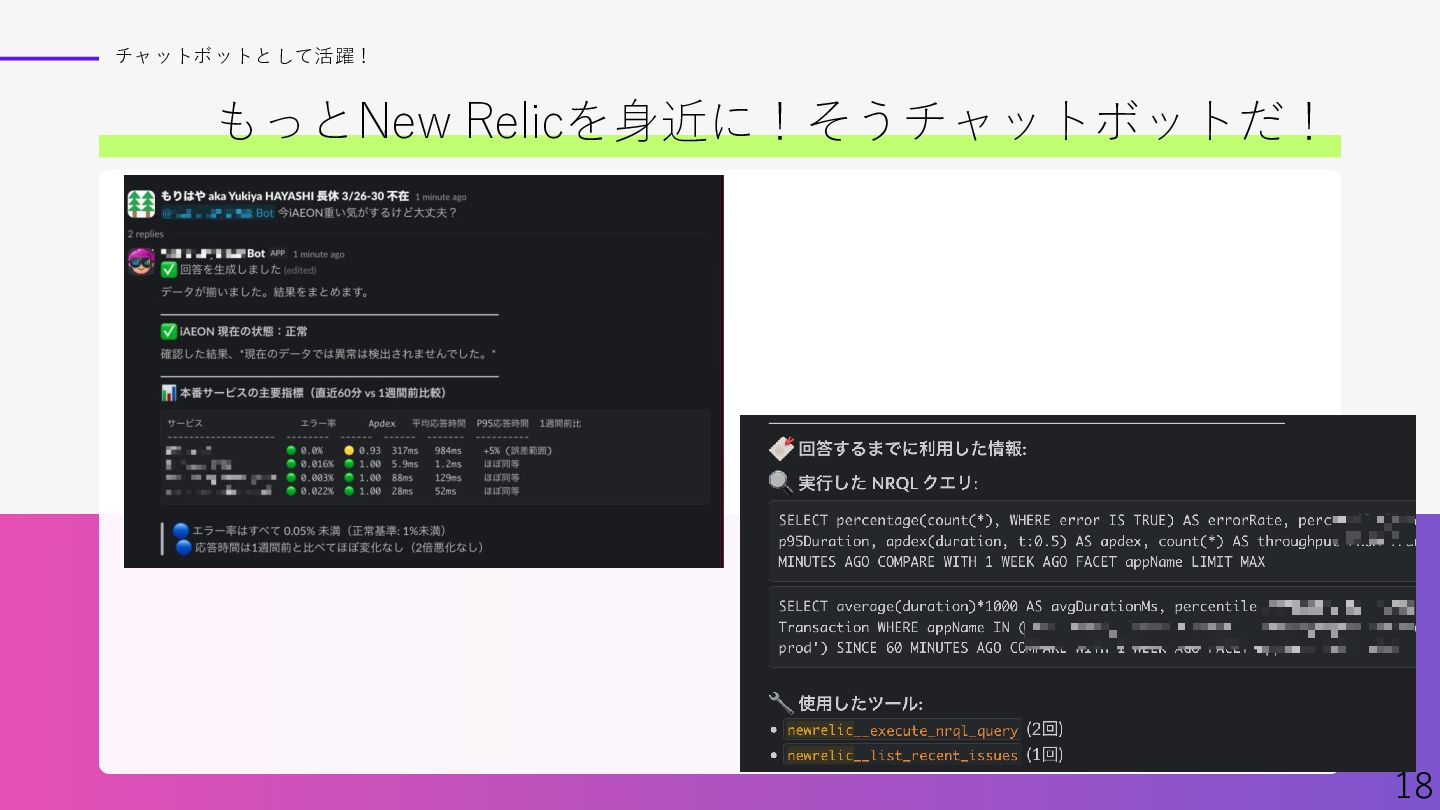
Task: Click the magnifier emoji before 実行した NRQL クエリ
Action: tap(781, 483)
